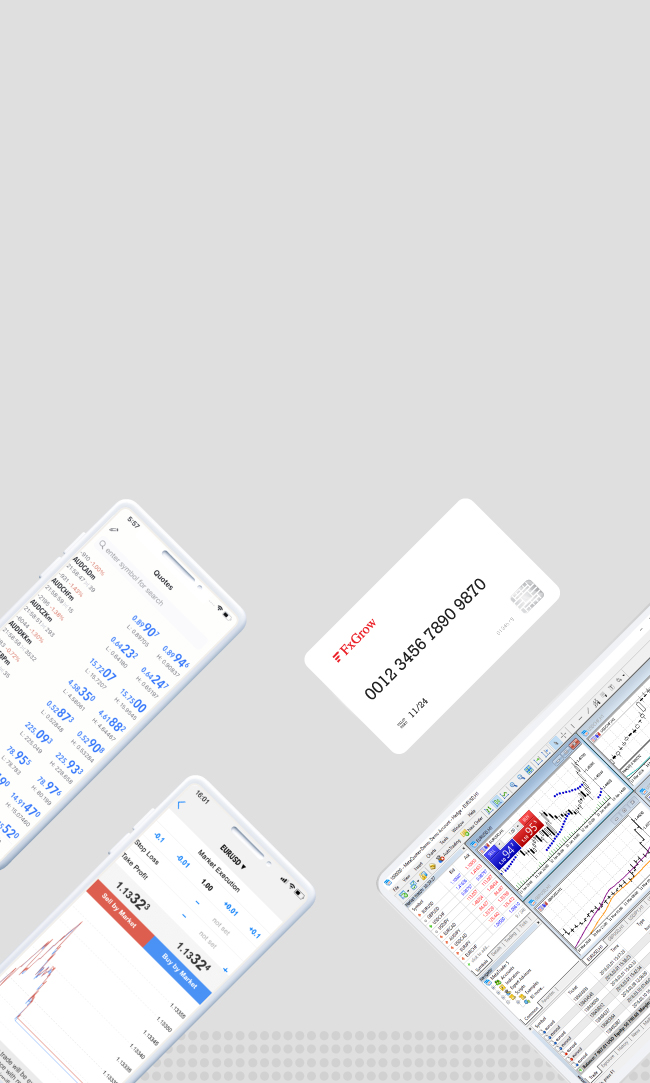
Task: Increase volume by +0.01
Action: click(231, 908)
